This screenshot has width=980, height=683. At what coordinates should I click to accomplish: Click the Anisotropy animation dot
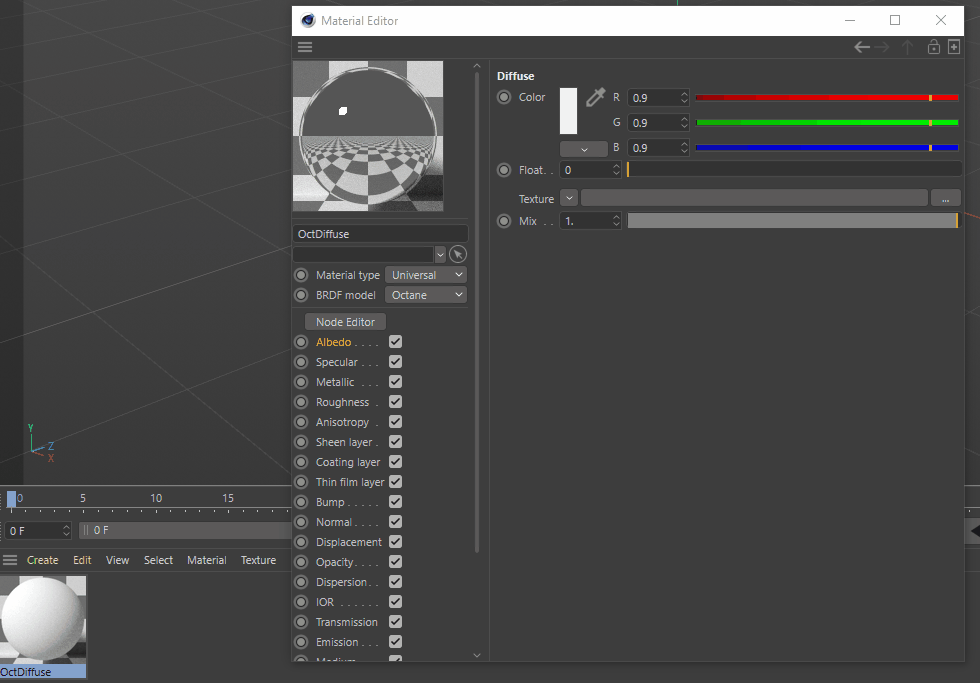click(301, 422)
